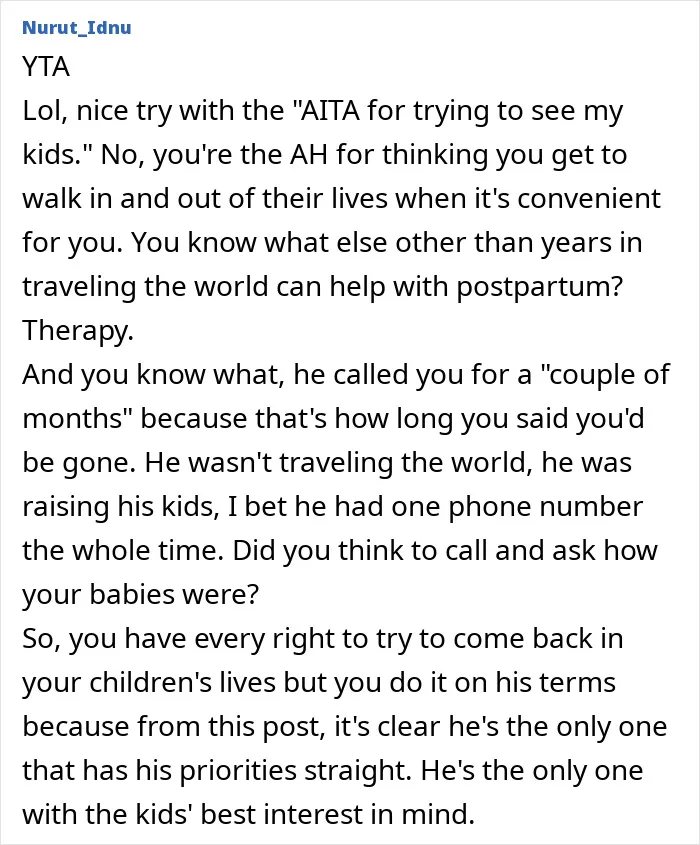Click the word postpartum?
This screenshot has height=845, width=700.
539,287
